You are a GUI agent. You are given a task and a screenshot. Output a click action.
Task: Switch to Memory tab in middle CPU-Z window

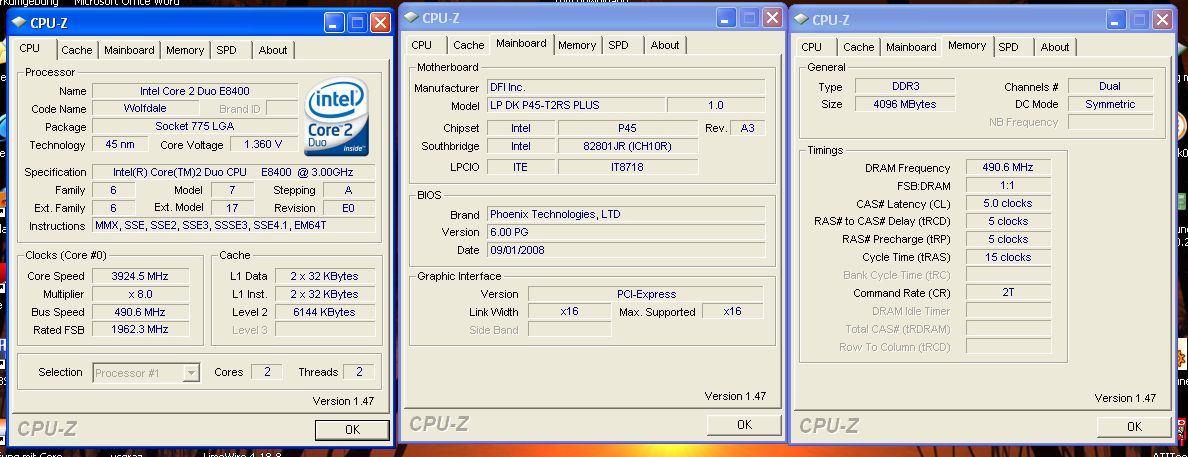pos(577,45)
